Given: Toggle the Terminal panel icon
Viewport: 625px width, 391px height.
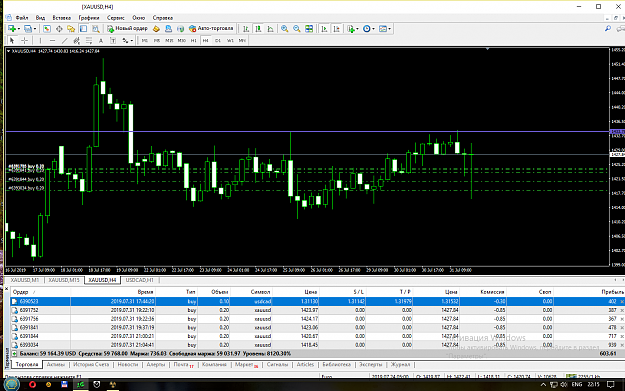Looking at the screenshot, I should point(83,29).
